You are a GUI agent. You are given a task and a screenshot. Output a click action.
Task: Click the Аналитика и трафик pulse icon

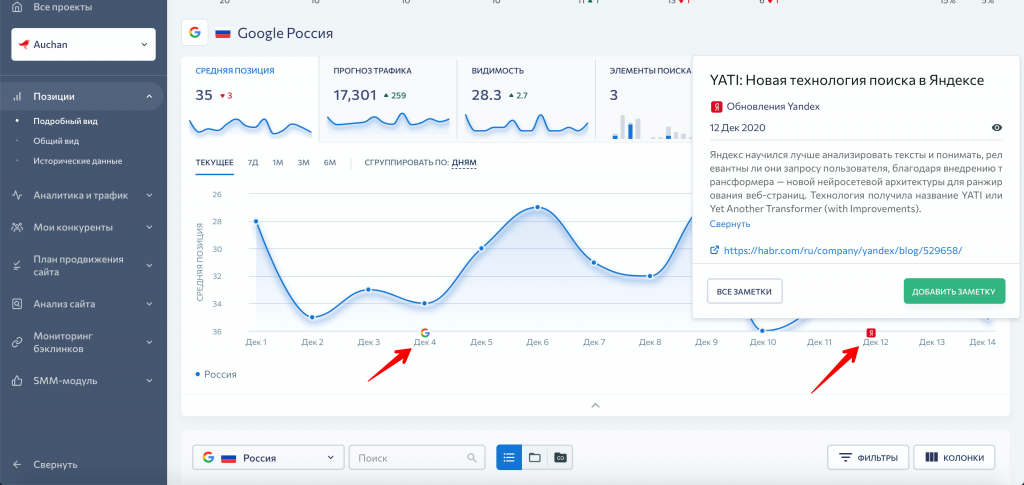[18, 195]
